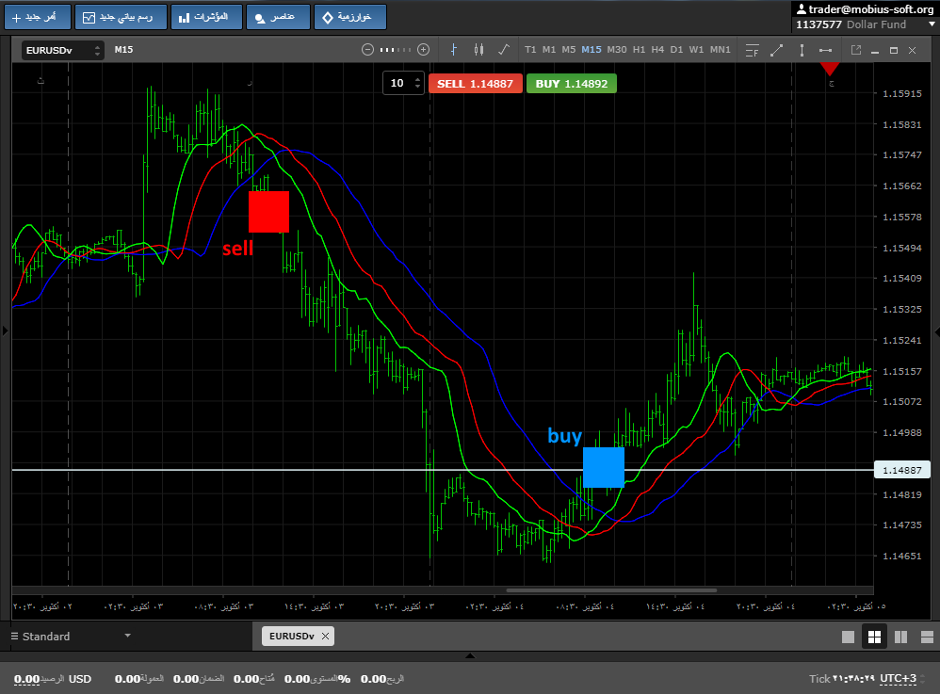
Task: Adjust the lot volume stepper arrows
Action: coord(417,83)
